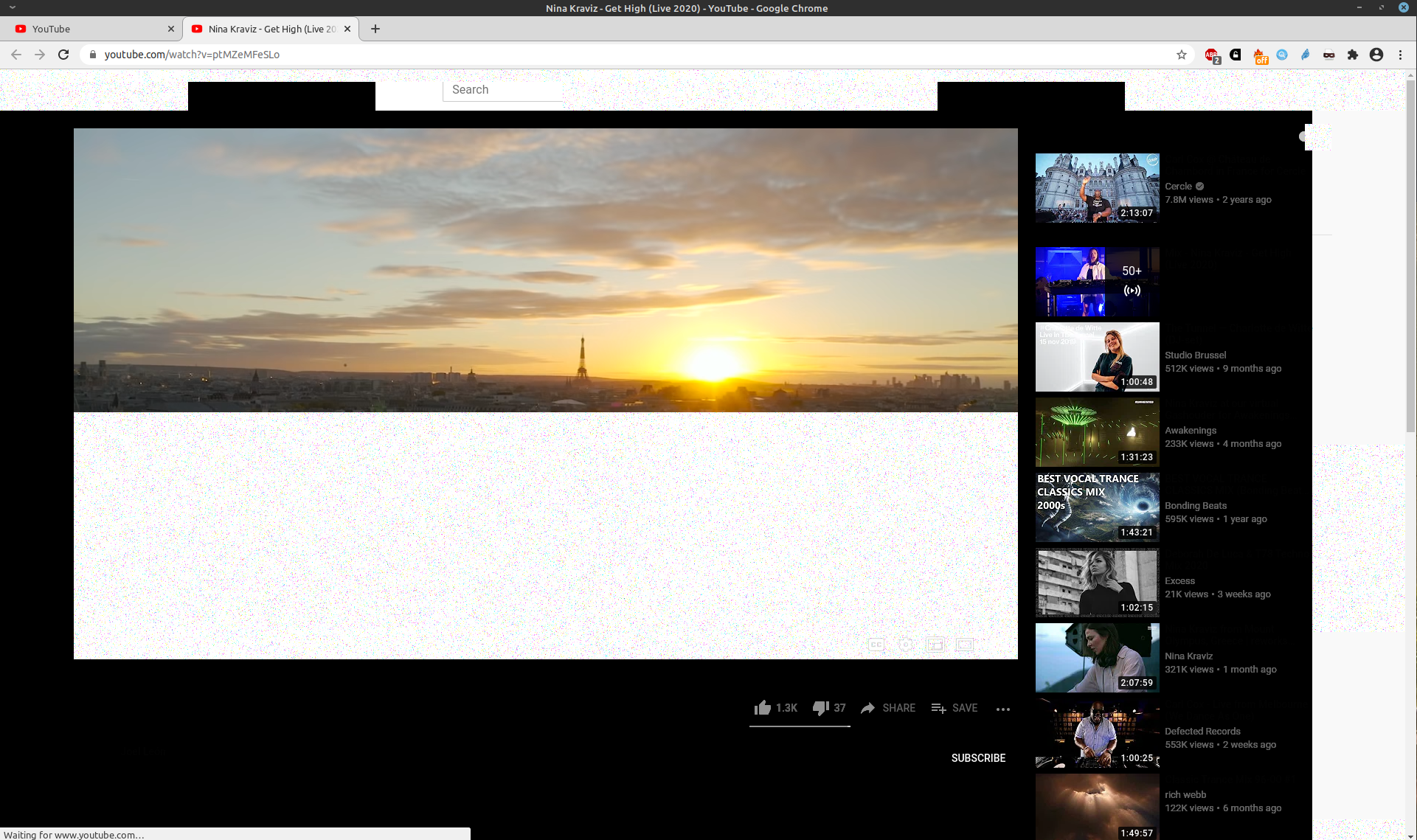Image resolution: width=1417 pixels, height=840 pixels.
Task: Click the SHARE button under the video
Action: click(888, 707)
